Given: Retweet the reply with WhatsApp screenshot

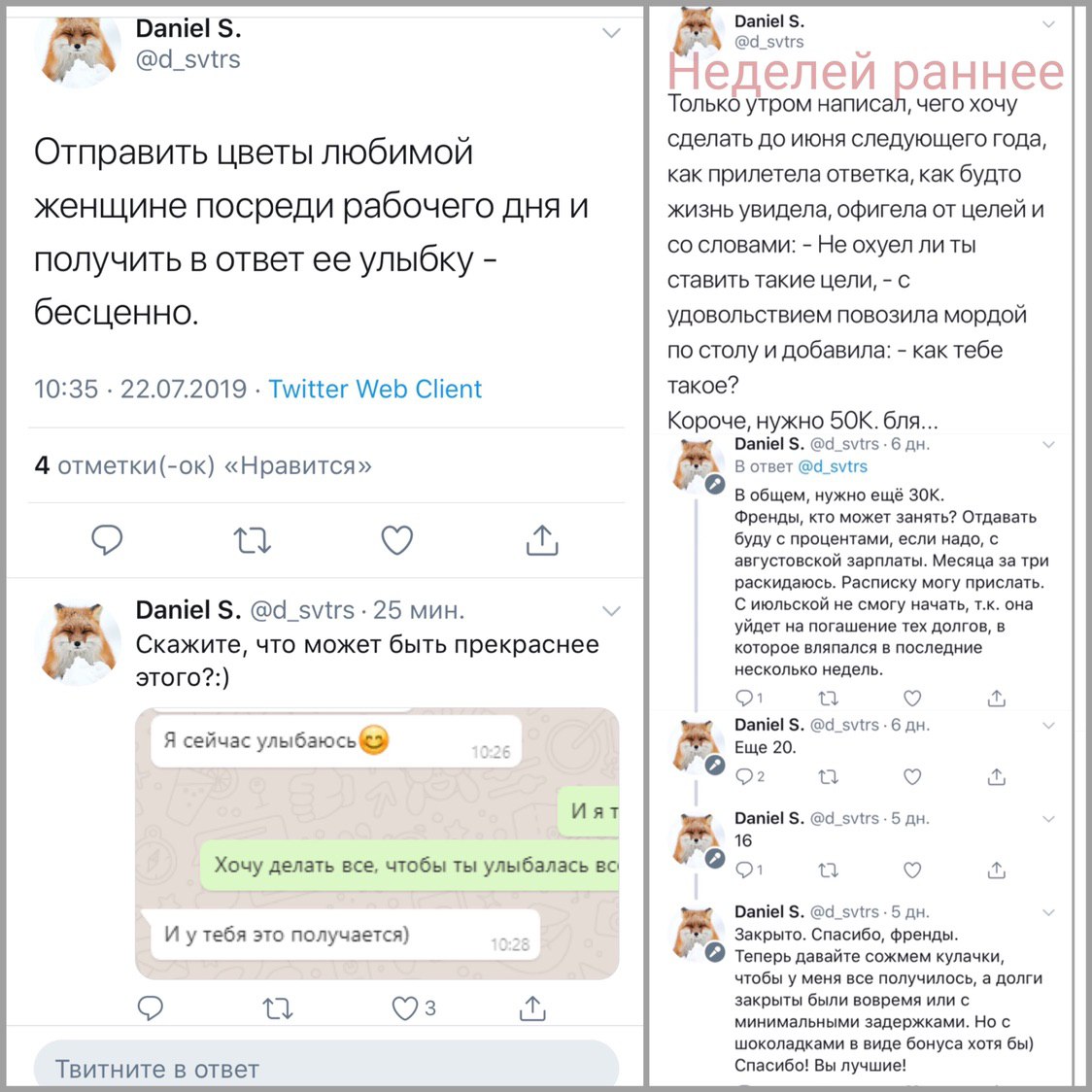Looking at the screenshot, I should [277, 1007].
